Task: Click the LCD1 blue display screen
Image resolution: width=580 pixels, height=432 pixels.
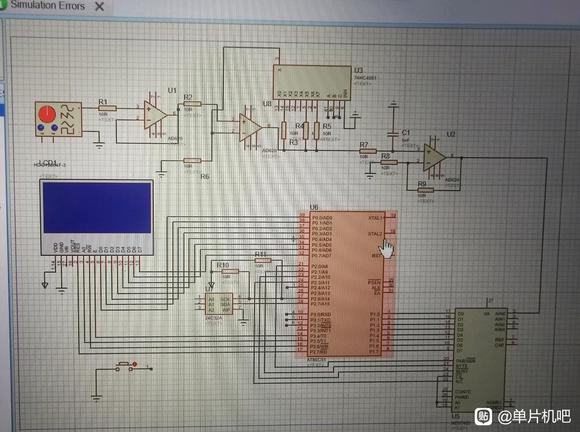Action: [97, 207]
